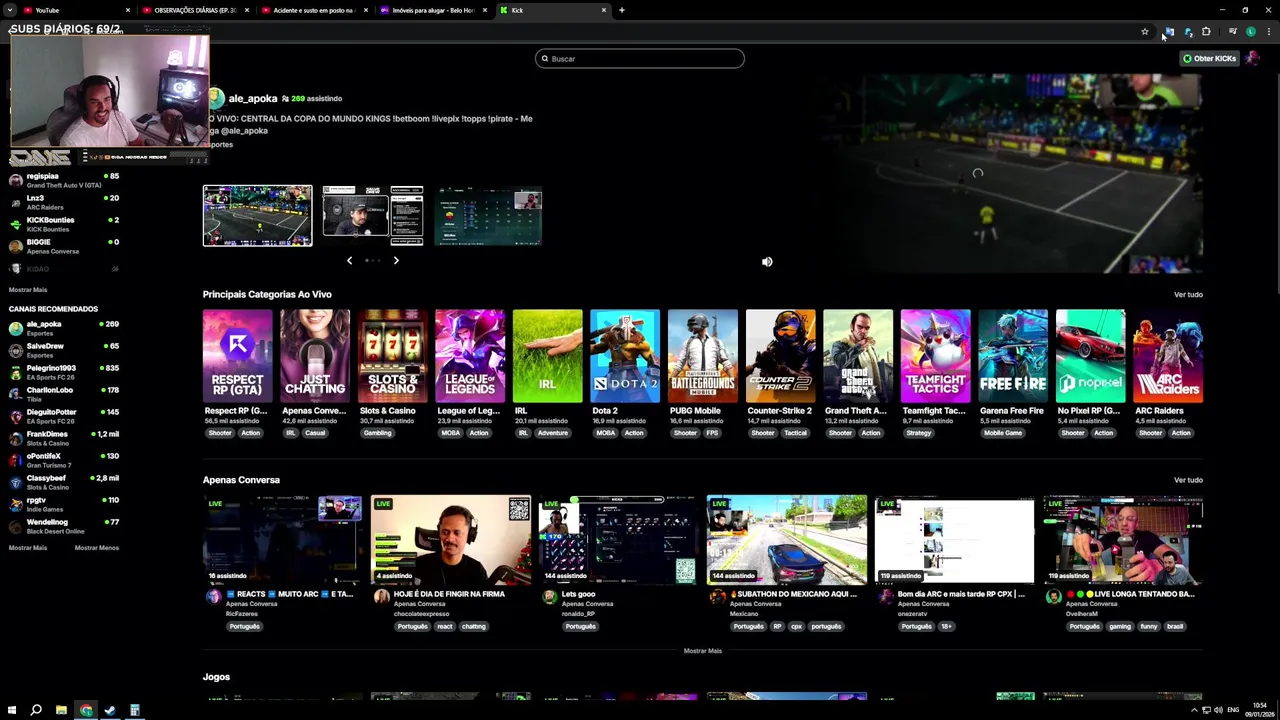Select the football field stream thumbnail
The image size is (1280, 720).
pyautogui.click(x=257, y=216)
